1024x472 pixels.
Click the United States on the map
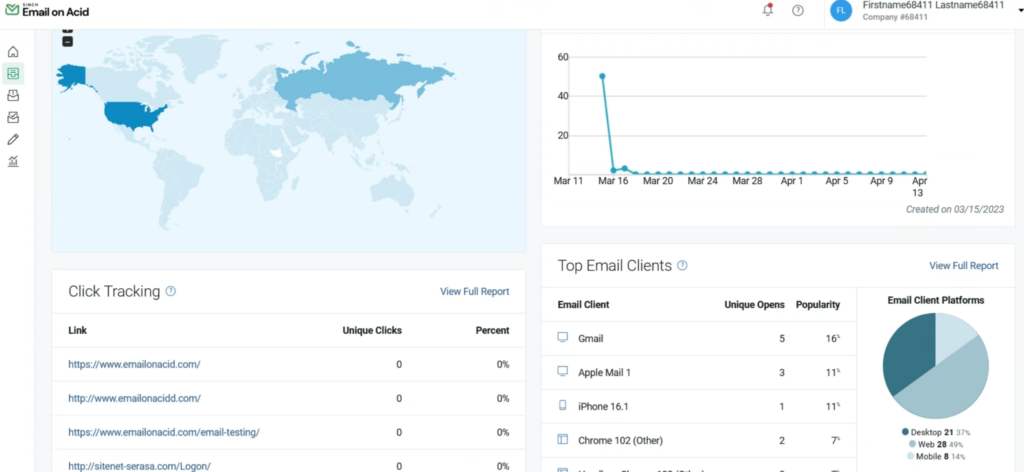tap(133, 115)
